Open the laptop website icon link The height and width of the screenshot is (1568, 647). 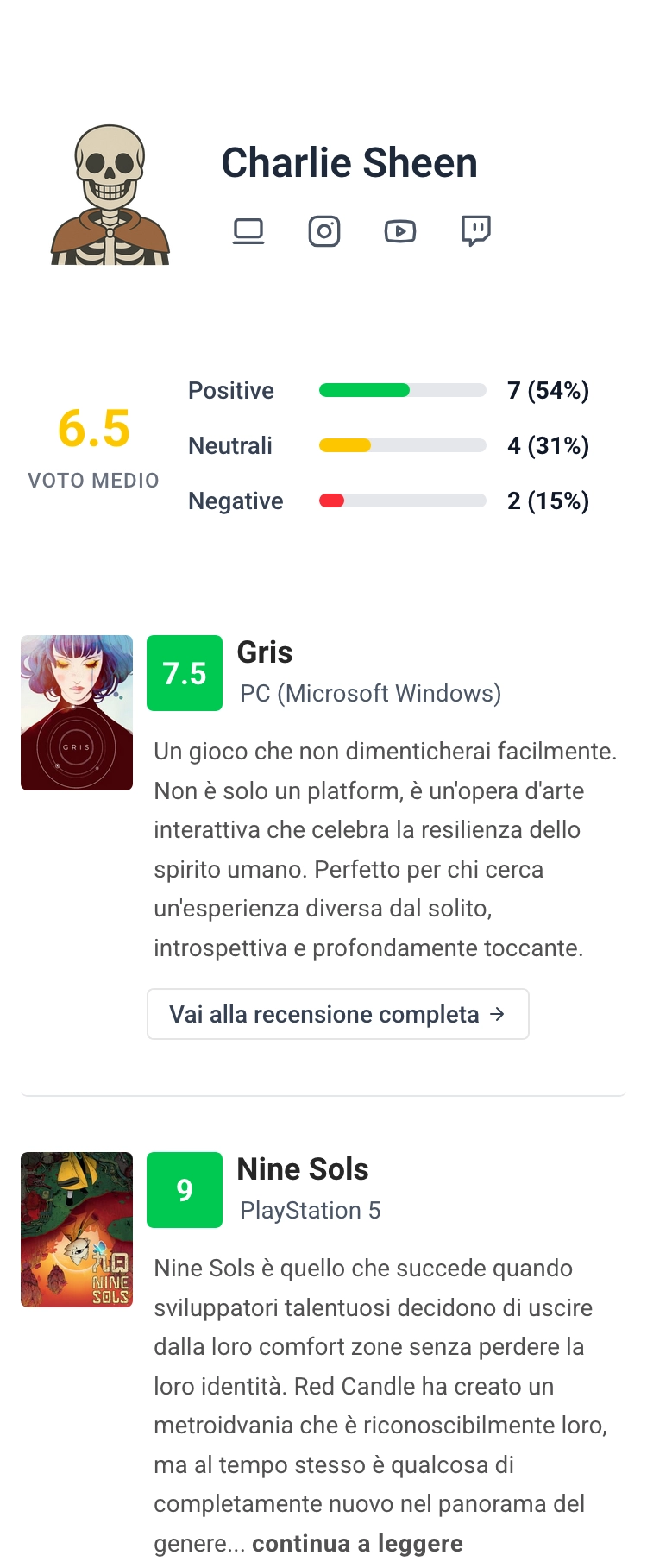click(248, 231)
